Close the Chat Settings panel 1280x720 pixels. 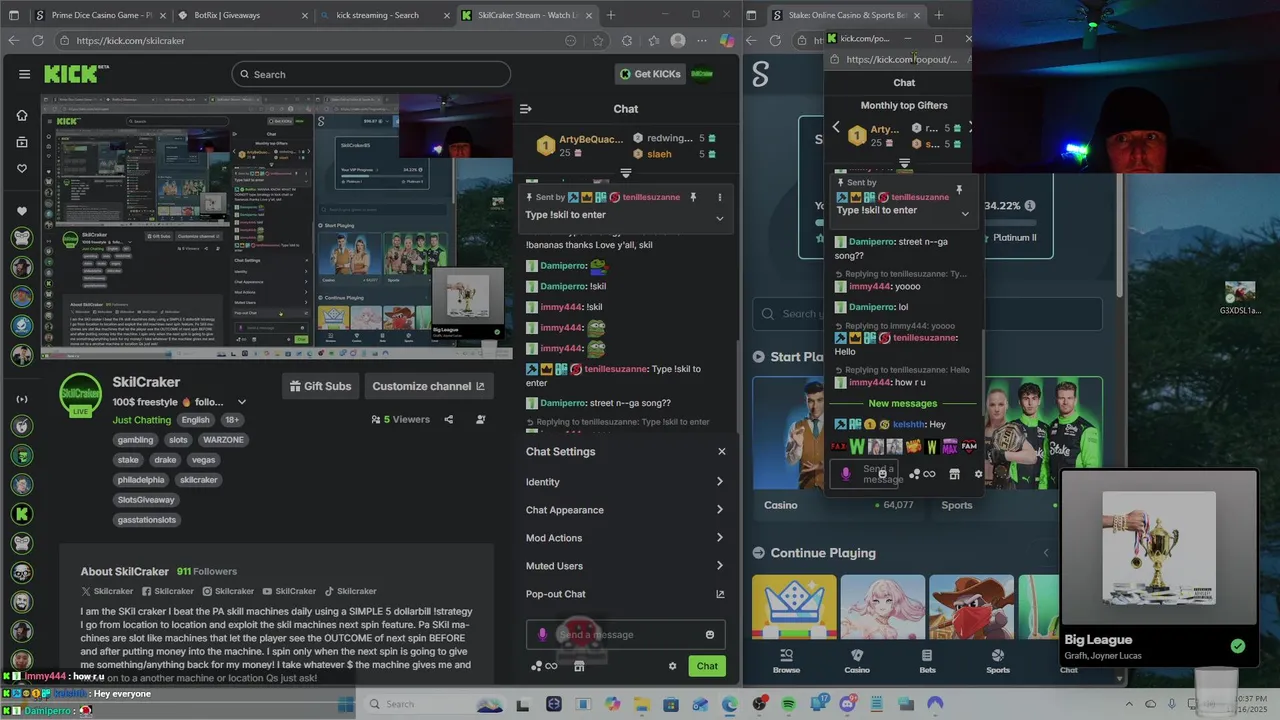pyautogui.click(x=721, y=451)
